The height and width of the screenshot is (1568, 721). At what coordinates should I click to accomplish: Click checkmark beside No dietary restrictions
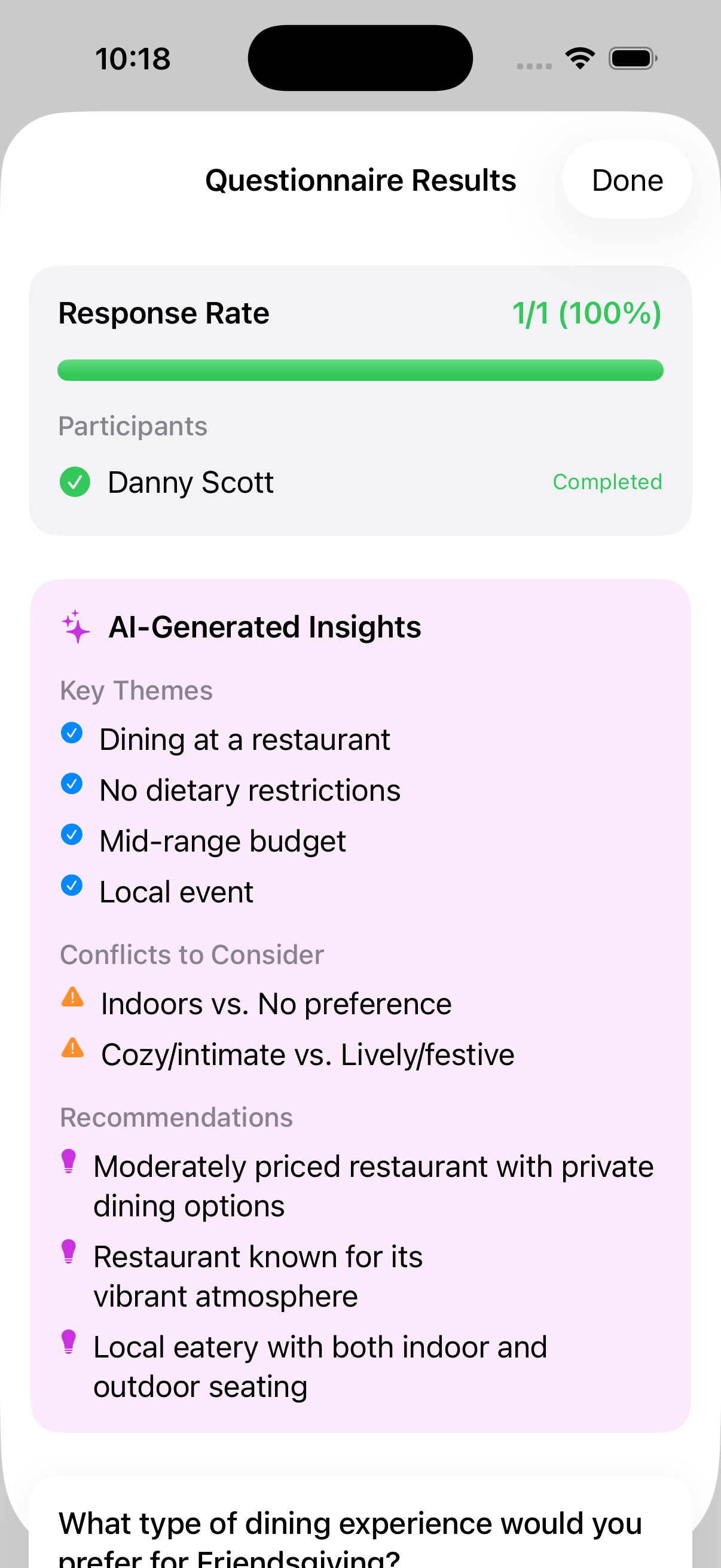pos(72,783)
